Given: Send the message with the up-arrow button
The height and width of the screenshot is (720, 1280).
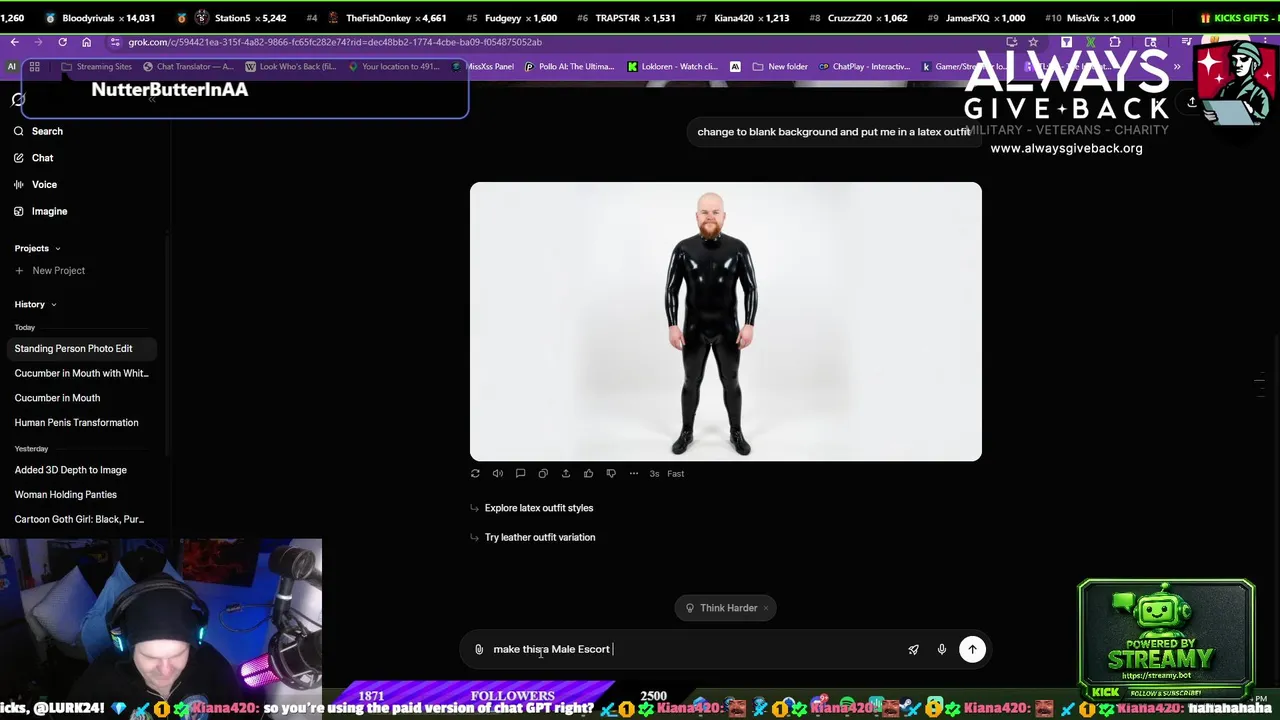Looking at the screenshot, I should pos(972,649).
